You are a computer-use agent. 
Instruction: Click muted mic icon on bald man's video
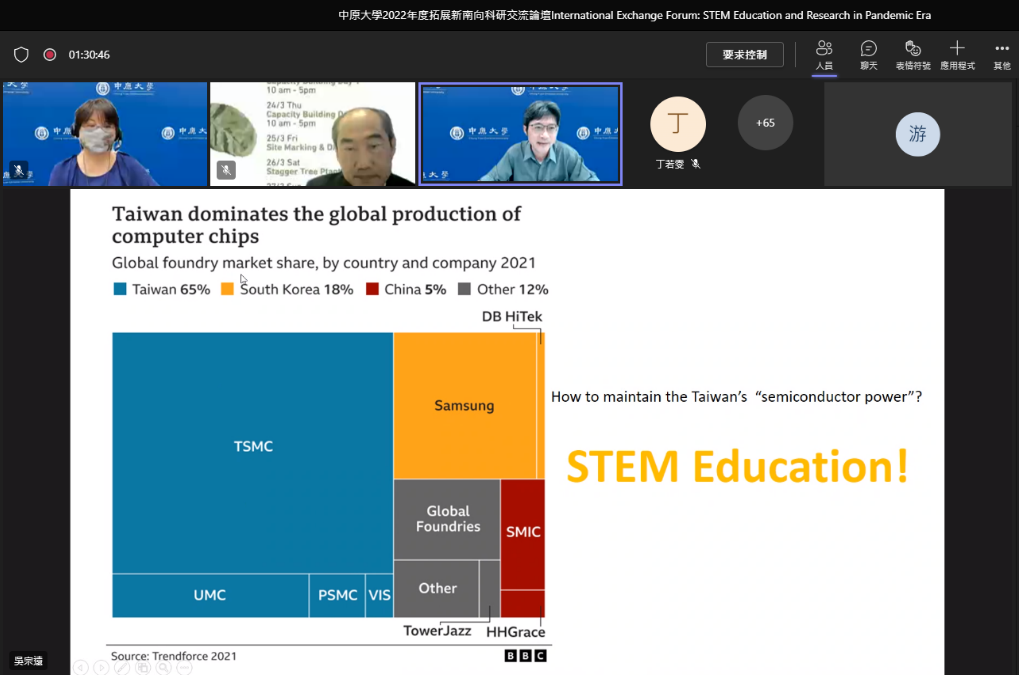pyautogui.click(x=226, y=170)
